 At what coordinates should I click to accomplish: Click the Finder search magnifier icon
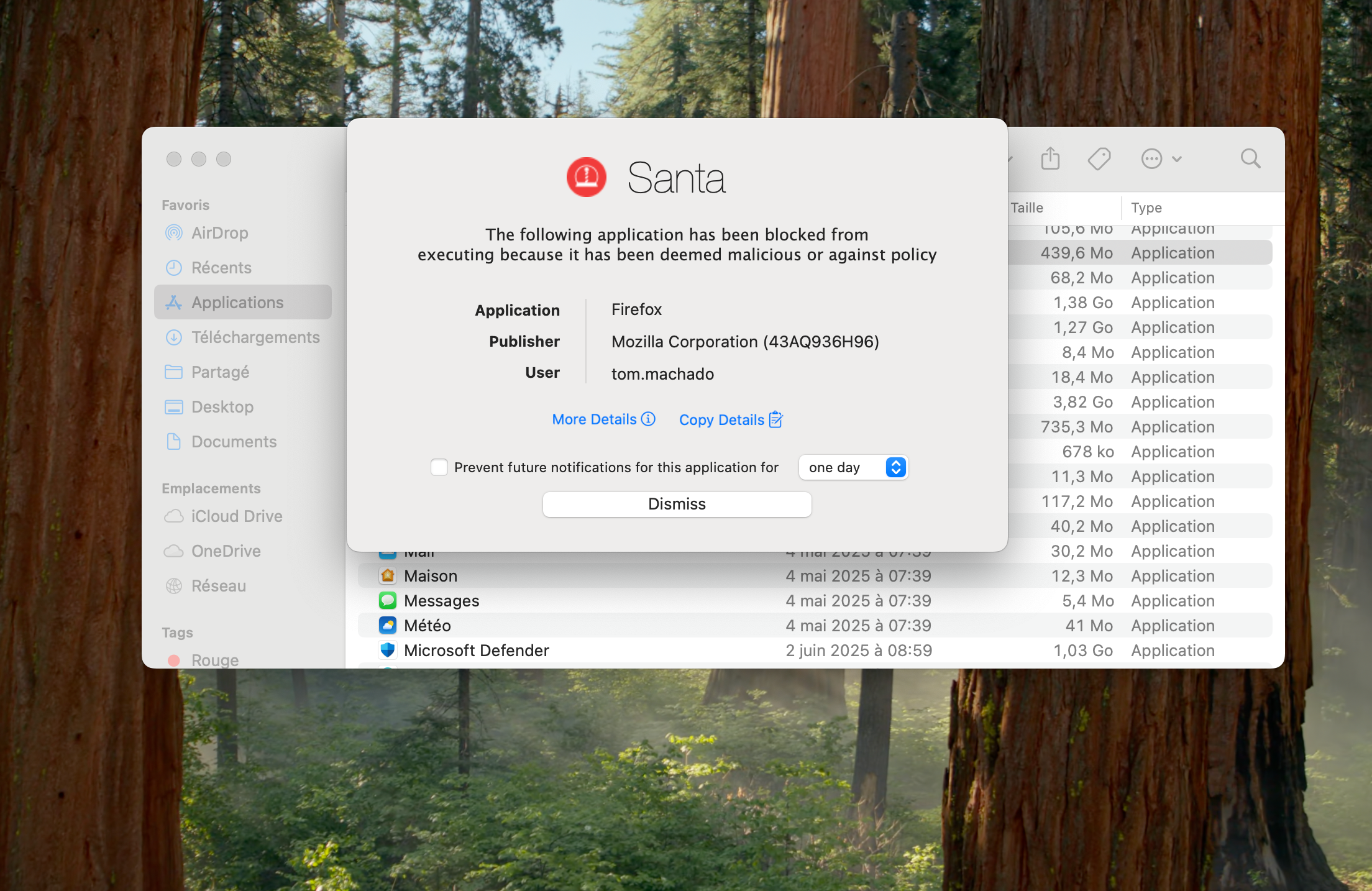pos(1250,158)
